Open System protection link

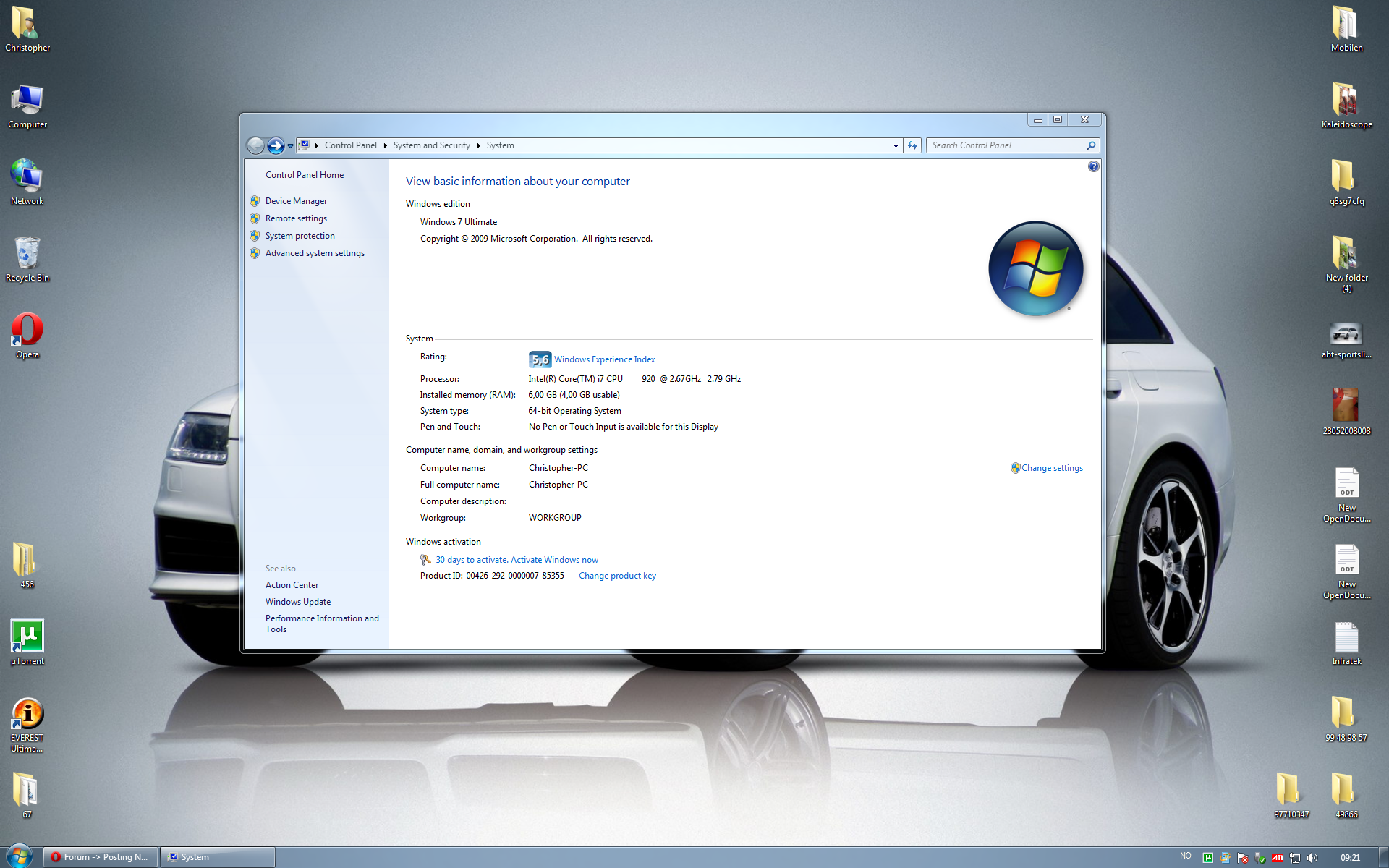[x=300, y=236]
